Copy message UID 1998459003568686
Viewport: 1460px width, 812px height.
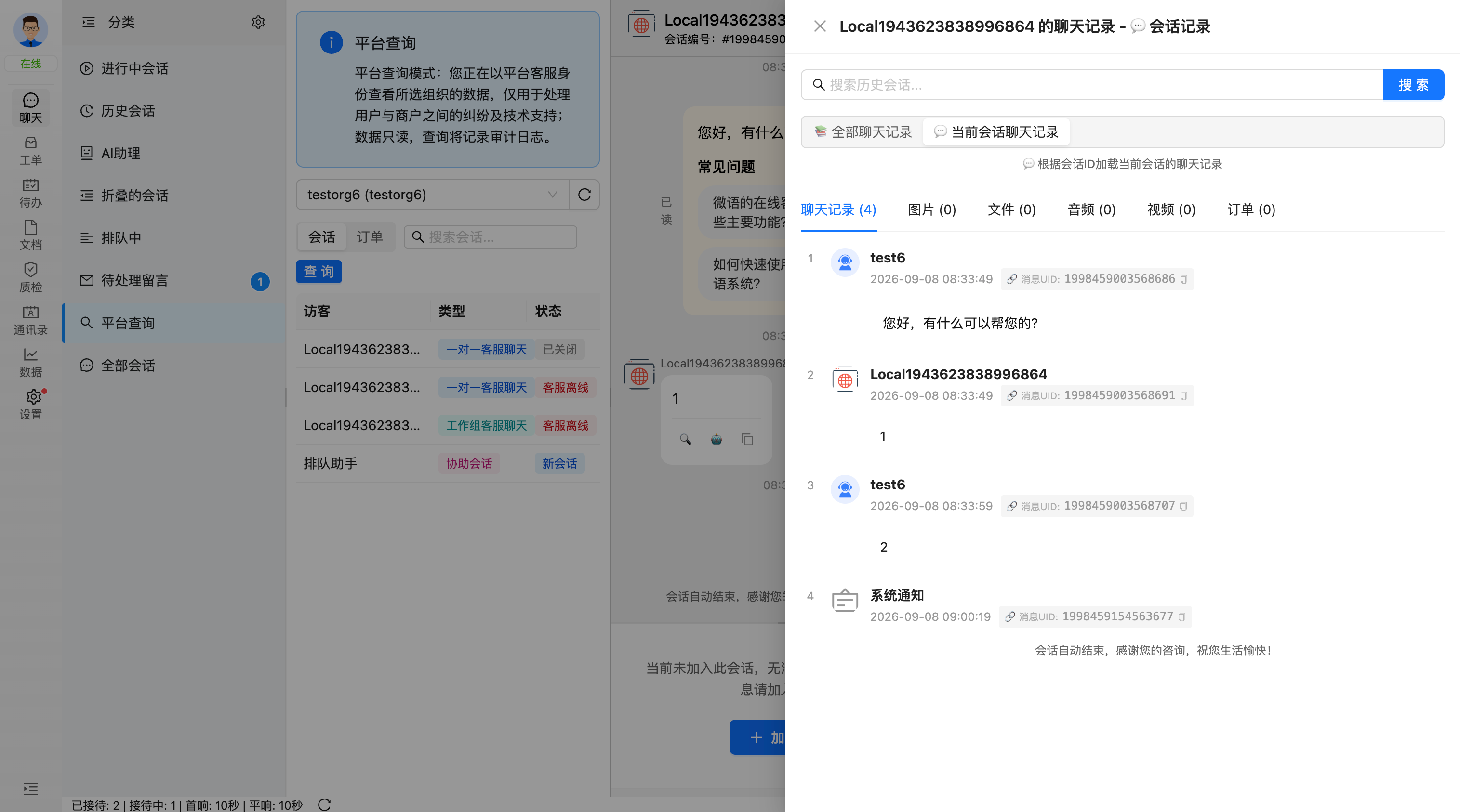[x=1183, y=279]
